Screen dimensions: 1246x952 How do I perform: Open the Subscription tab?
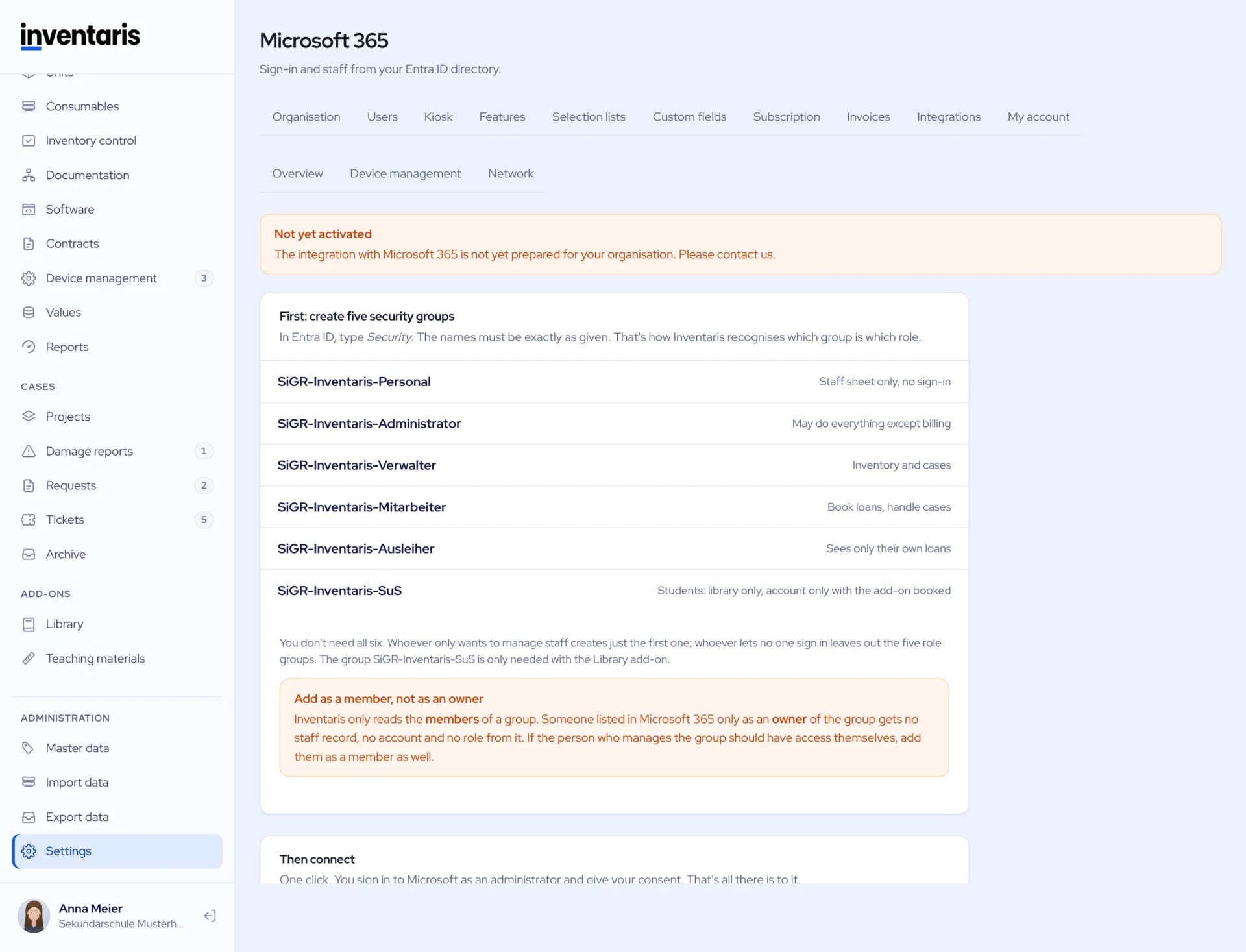787,117
